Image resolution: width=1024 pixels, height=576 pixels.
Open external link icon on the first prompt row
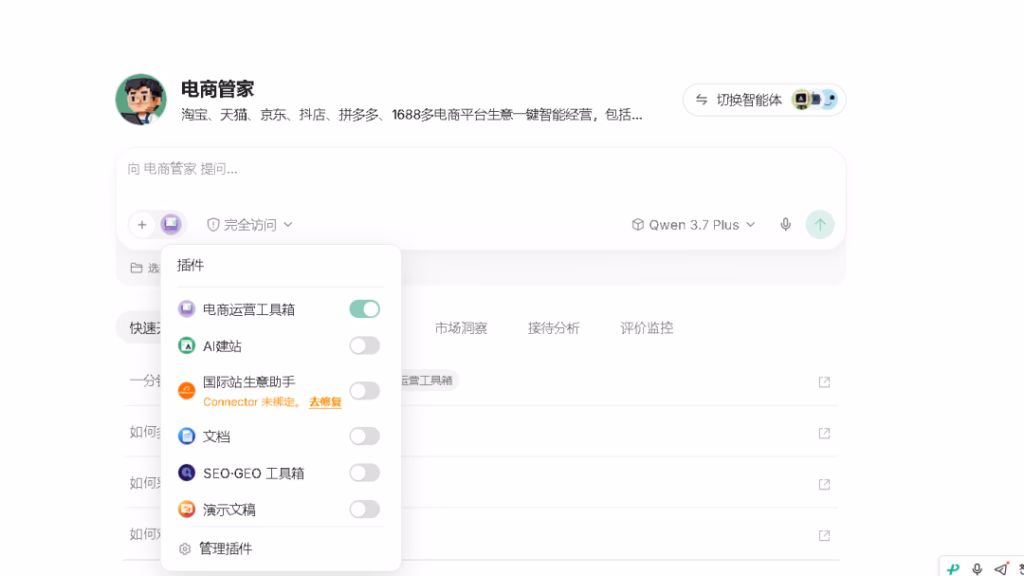tap(824, 382)
